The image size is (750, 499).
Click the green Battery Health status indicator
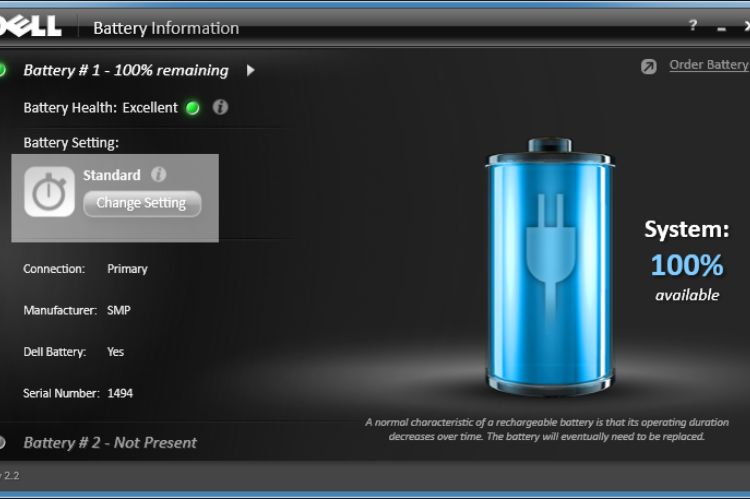coord(193,108)
